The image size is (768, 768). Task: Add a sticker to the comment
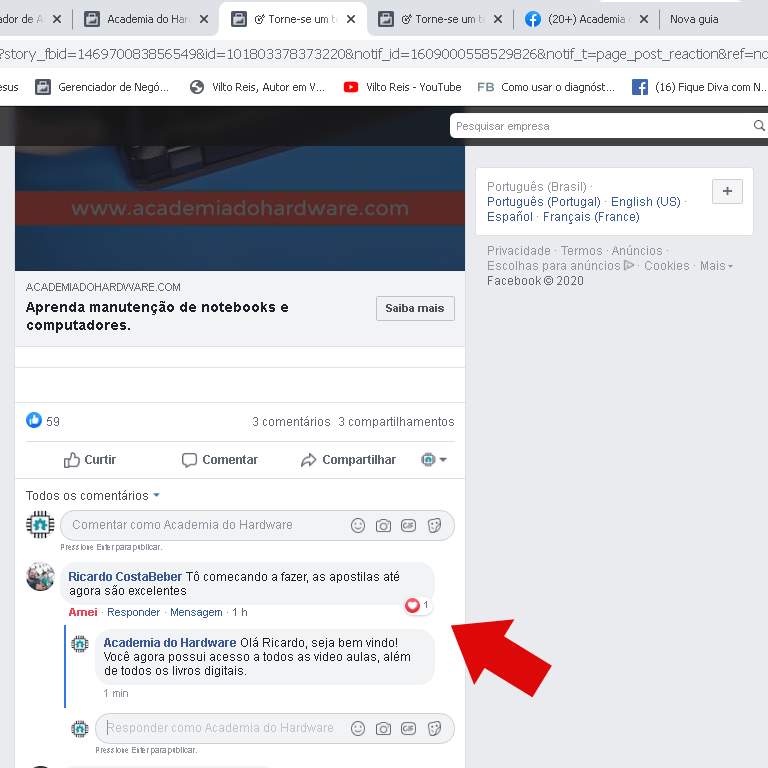click(x=434, y=526)
